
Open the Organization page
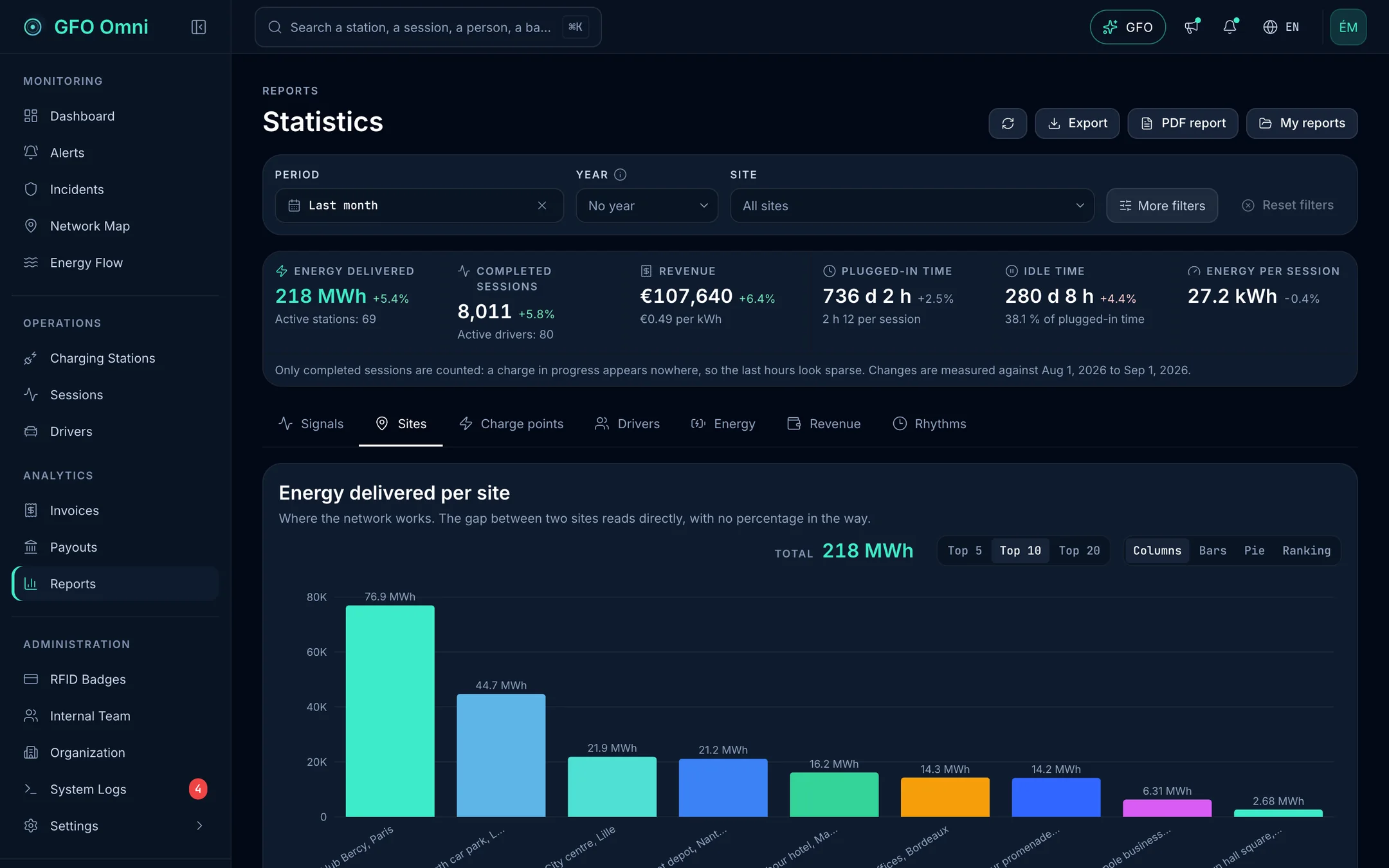point(115,753)
